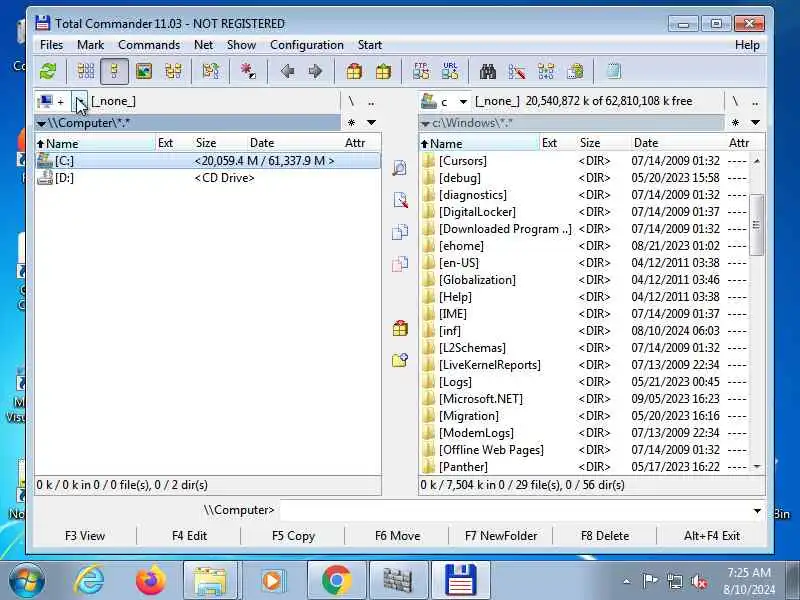
Task: Click the View magnifier icon in middle bar
Action: (399, 168)
